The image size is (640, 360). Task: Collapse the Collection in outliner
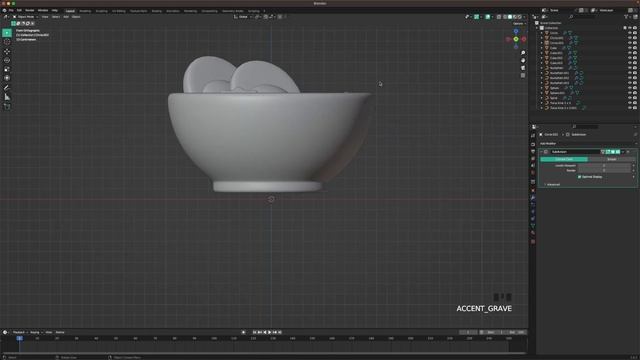tap(537, 28)
